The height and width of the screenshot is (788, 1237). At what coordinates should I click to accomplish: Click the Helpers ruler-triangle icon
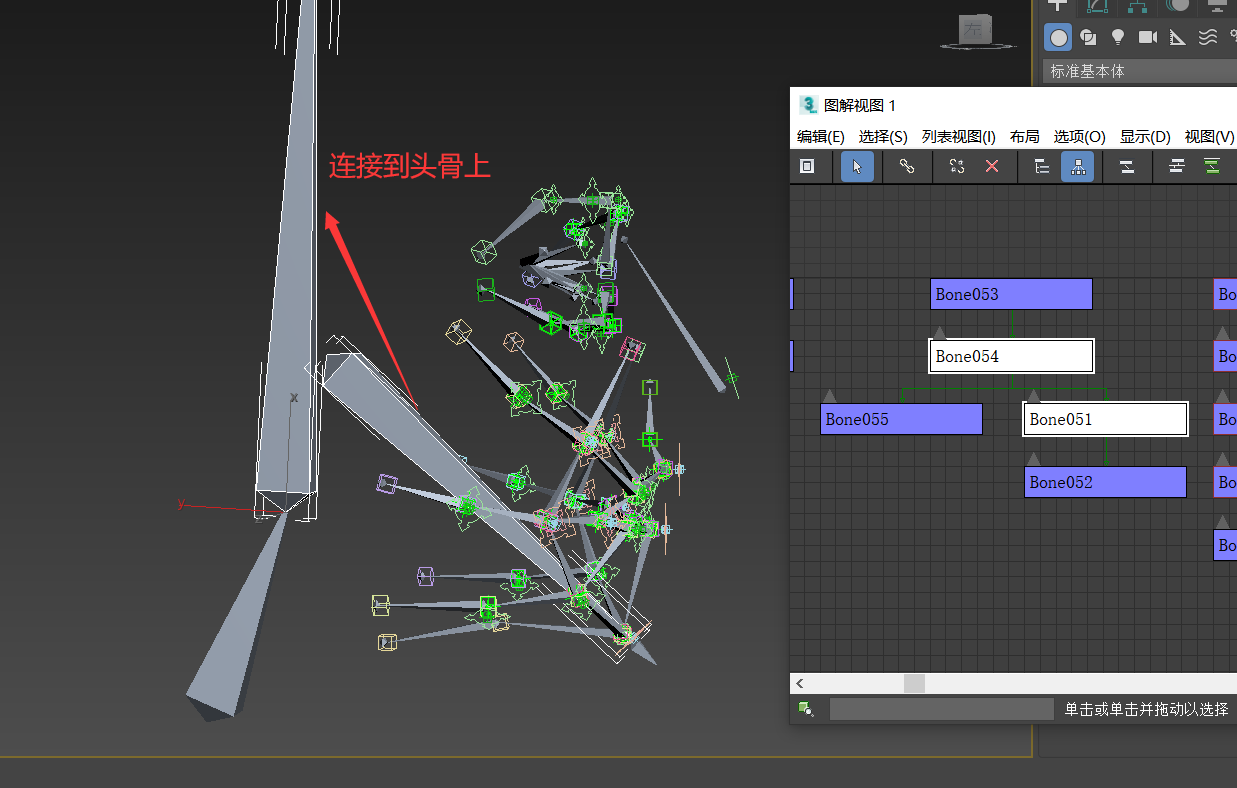(1178, 38)
